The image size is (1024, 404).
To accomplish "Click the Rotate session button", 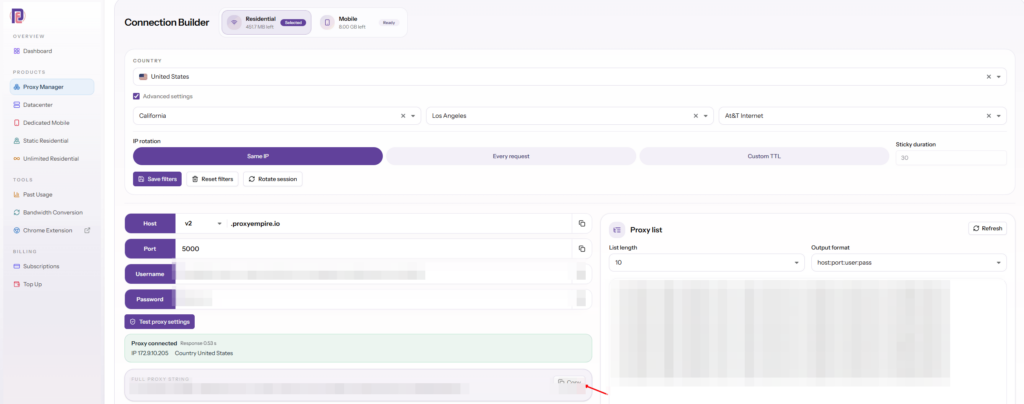I will coord(273,179).
